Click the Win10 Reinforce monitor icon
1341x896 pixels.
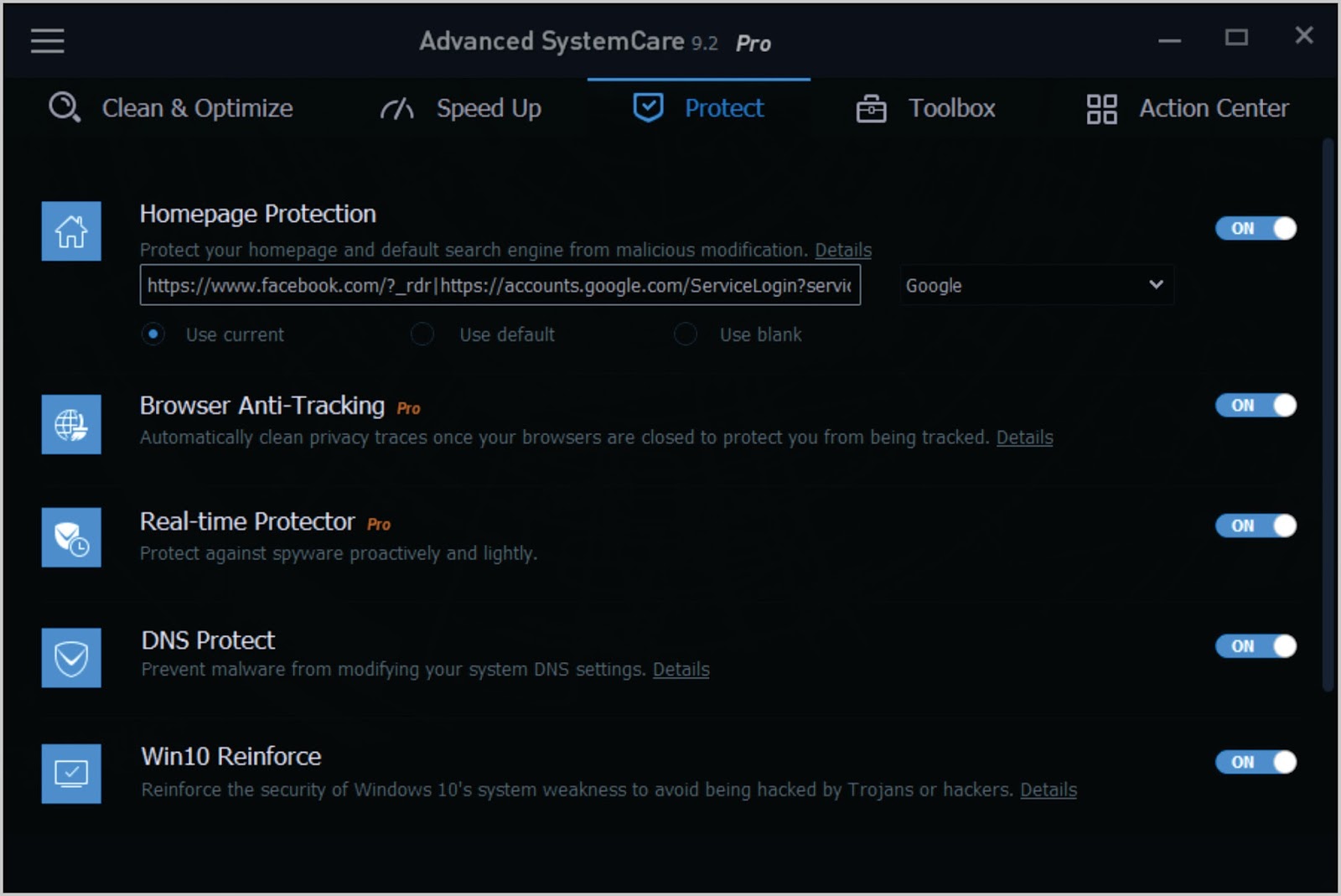(x=71, y=774)
